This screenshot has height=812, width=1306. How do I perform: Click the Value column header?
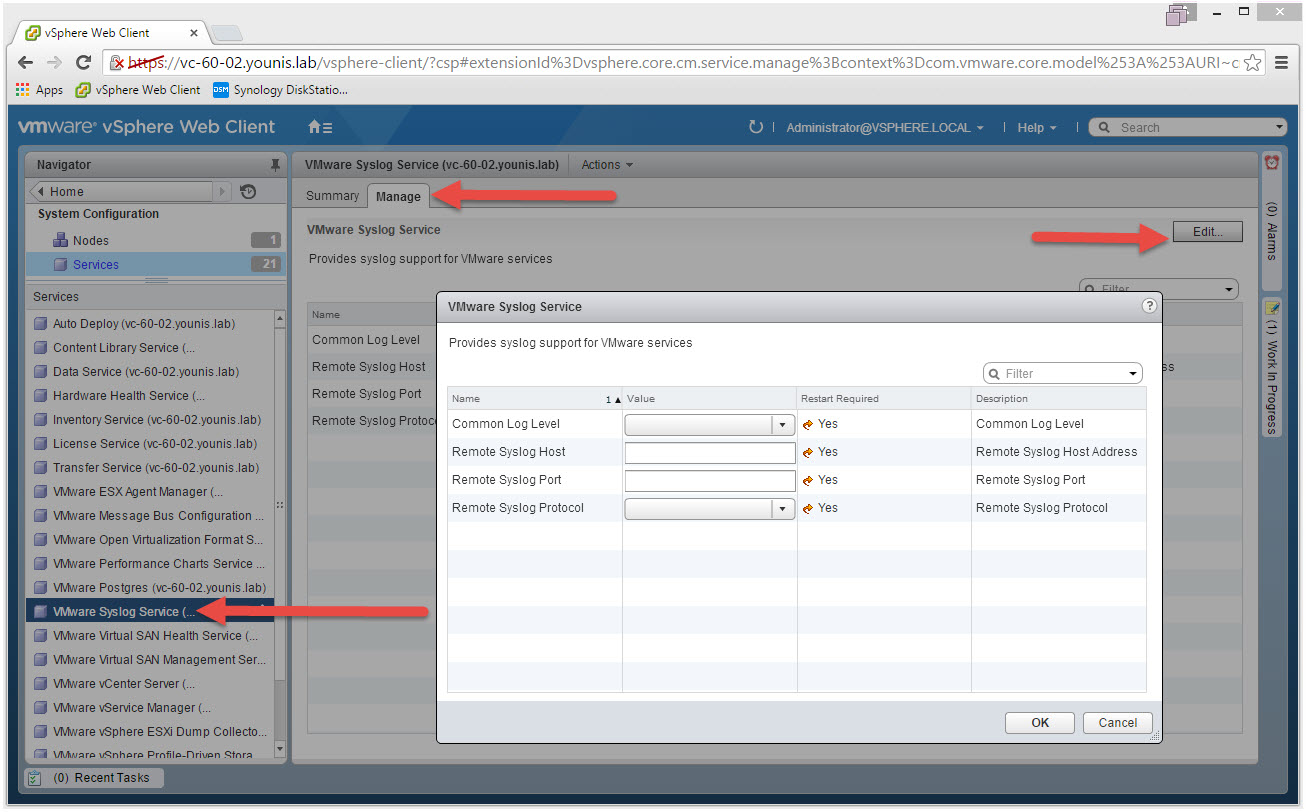[709, 399]
